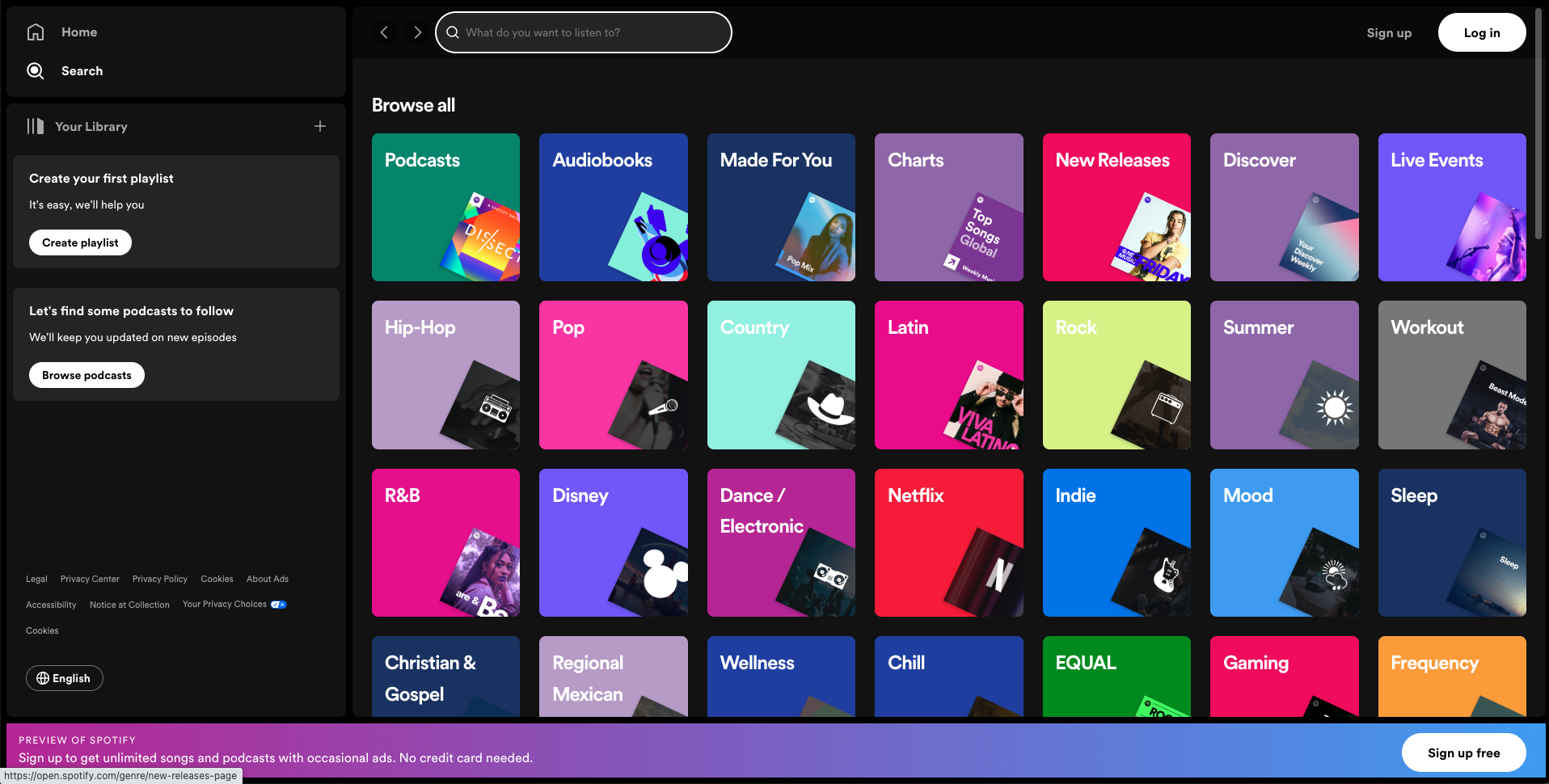
Task: Open the Privacy Center footer link
Action: [90, 579]
